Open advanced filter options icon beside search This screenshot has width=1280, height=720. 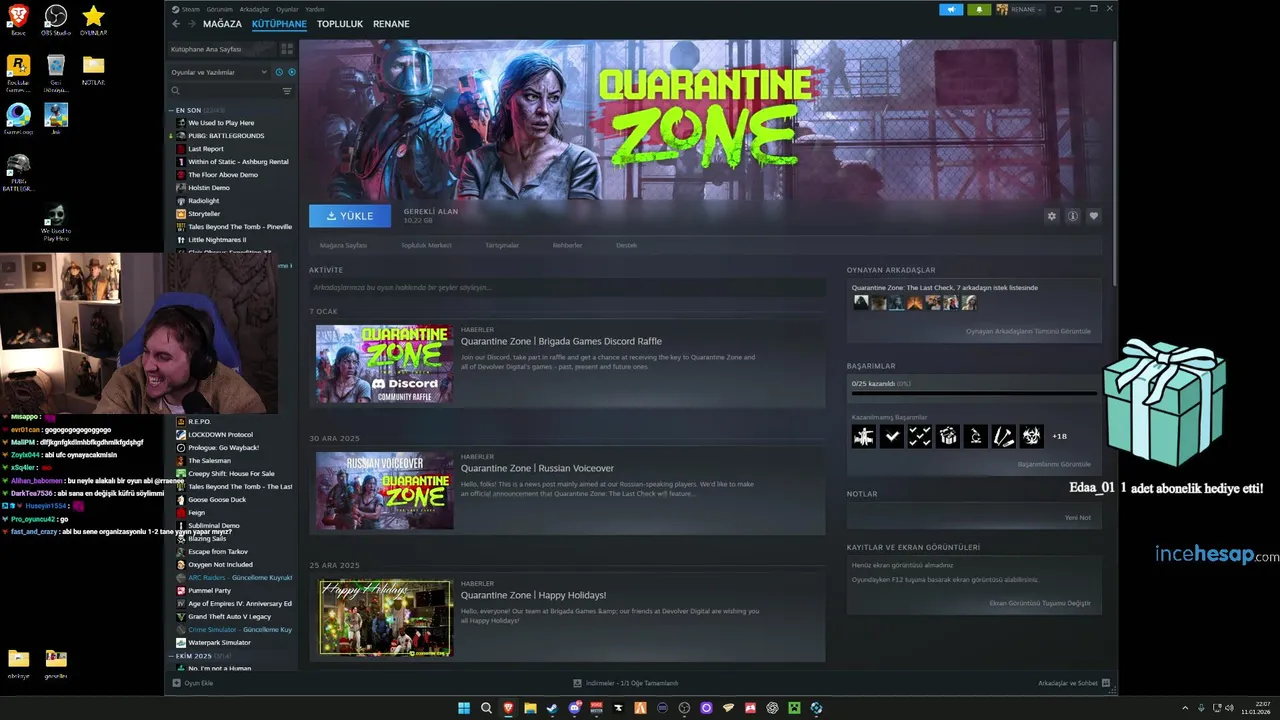pyautogui.click(x=287, y=91)
